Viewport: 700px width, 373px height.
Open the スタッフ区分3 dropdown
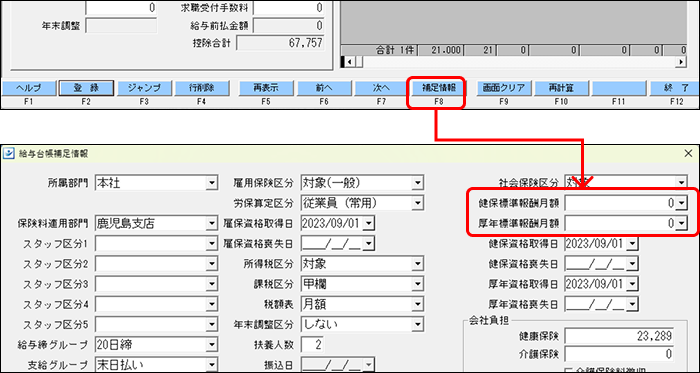coord(212,284)
